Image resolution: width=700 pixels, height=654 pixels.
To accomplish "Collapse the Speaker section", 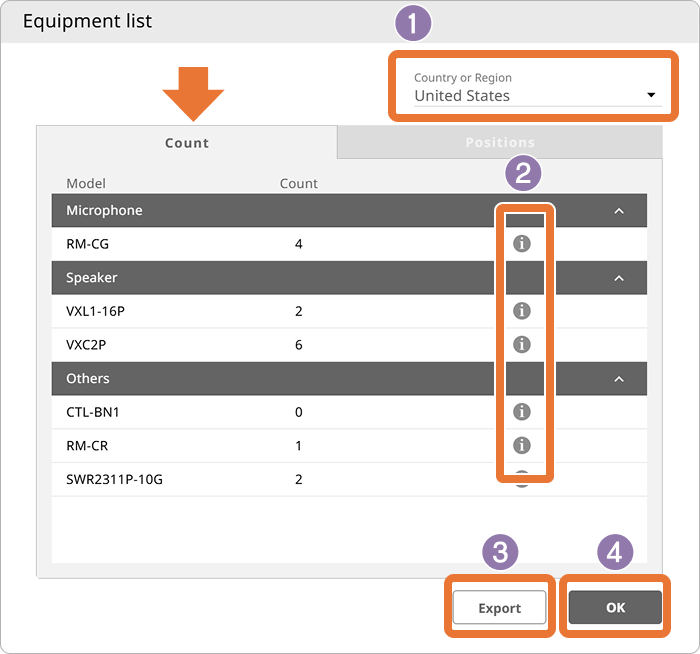I will pos(619,278).
